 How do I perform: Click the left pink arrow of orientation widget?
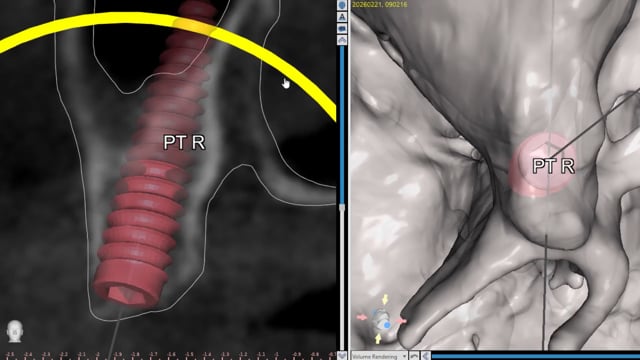(x=362, y=317)
